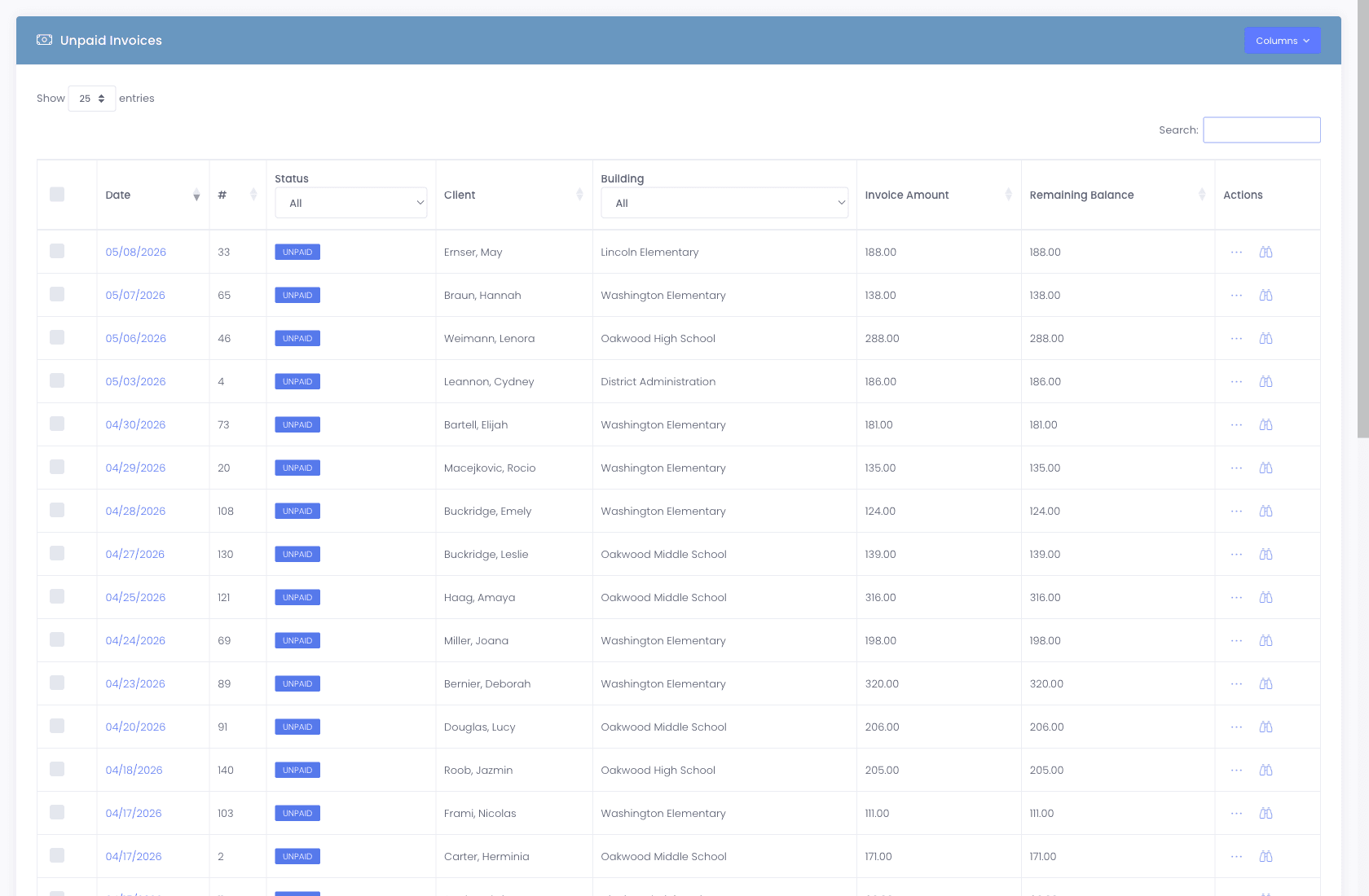Viewport: 1369px width, 896px height.
Task: Open the ellipsis menu for Leannon, Cydney
Action: pos(1236,382)
